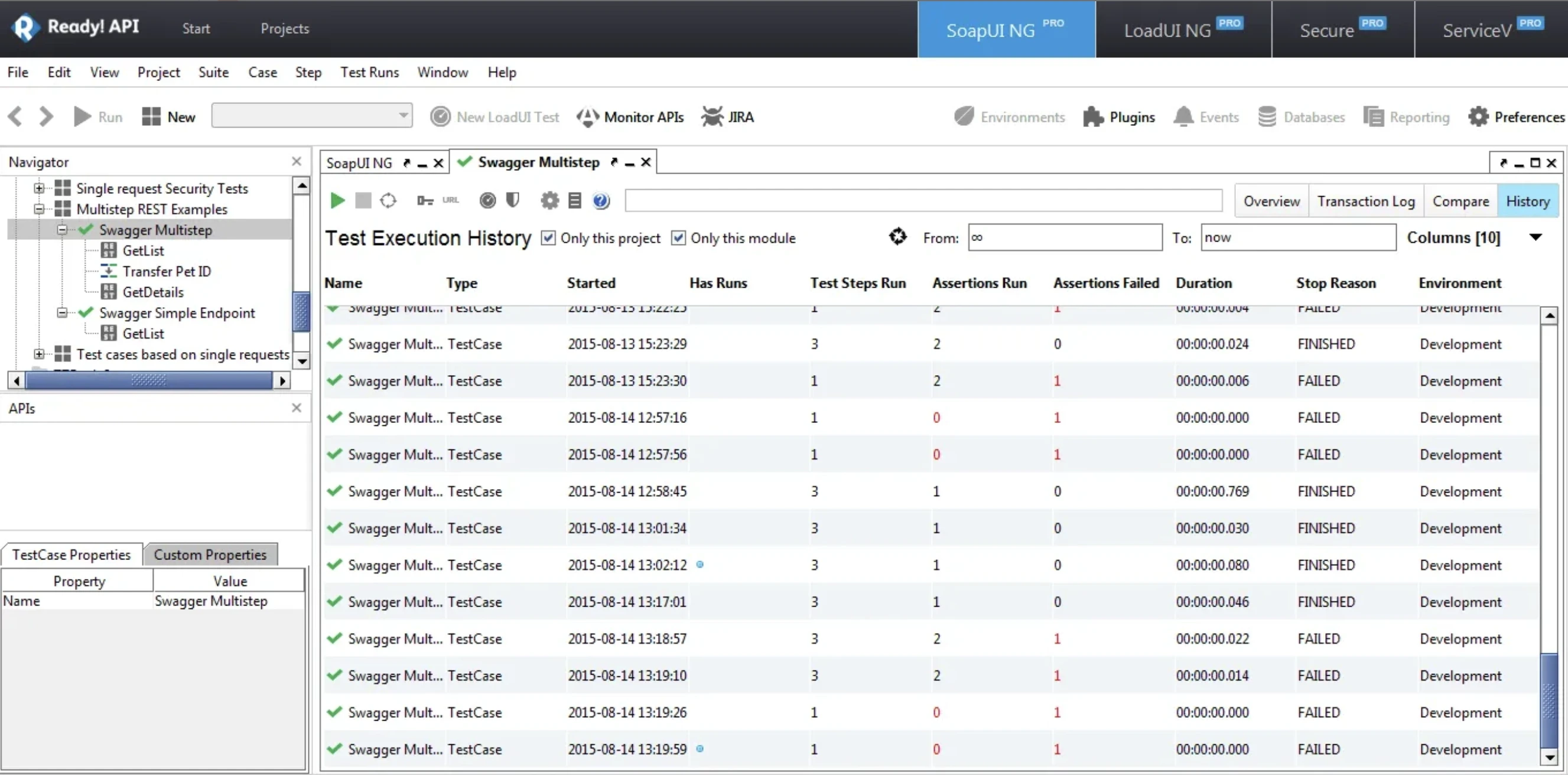Collapse the Swagger Simple Endpoint node
The width and height of the screenshot is (1568, 775).
[61, 312]
